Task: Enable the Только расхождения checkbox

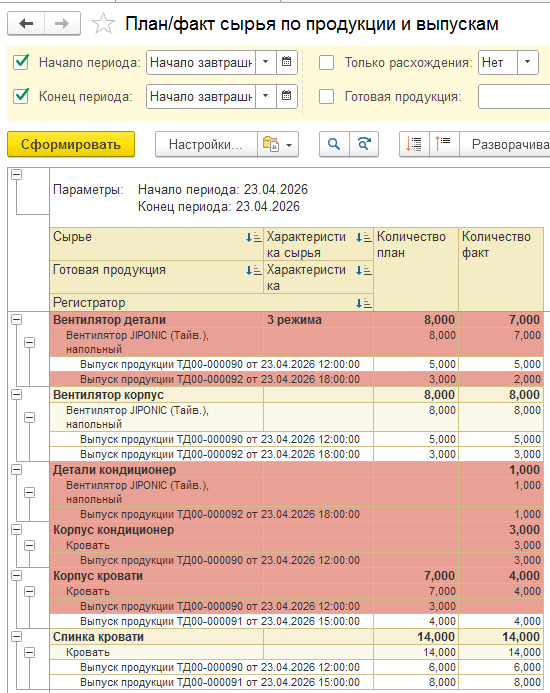Action: pos(326,62)
